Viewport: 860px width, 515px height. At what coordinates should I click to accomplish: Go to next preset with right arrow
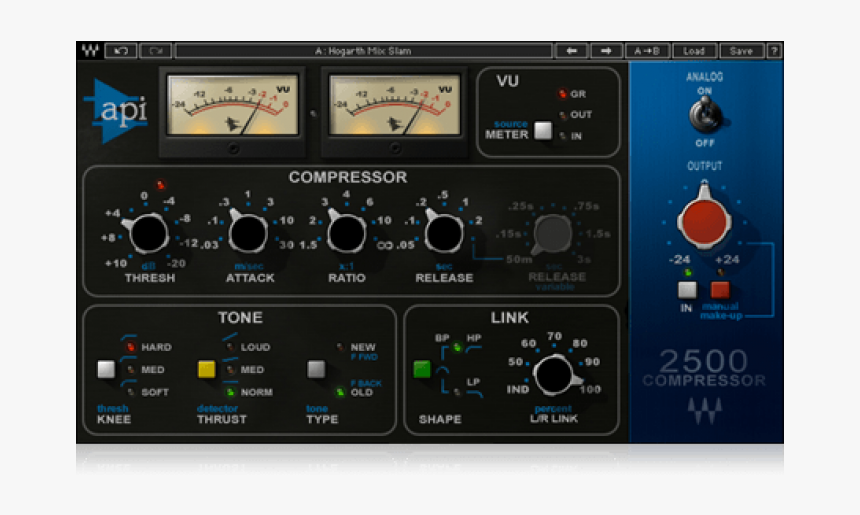point(606,51)
